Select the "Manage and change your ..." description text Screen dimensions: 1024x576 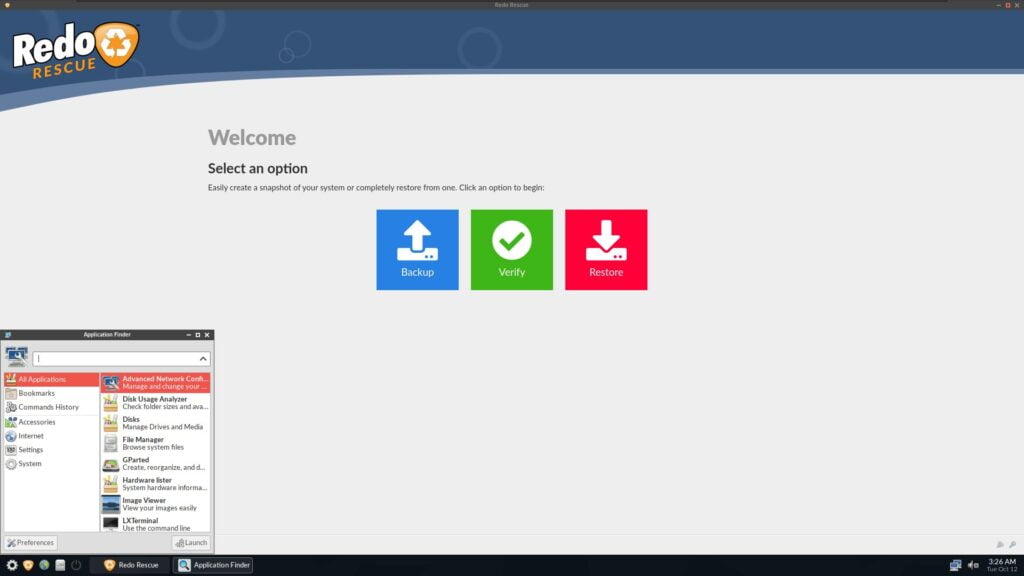[x=165, y=387]
